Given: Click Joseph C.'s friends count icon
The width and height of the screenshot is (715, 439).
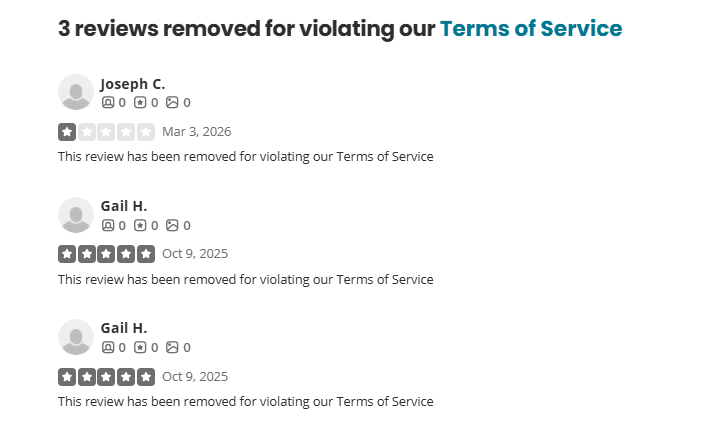Looking at the screenshot, I should click(108, 102).
